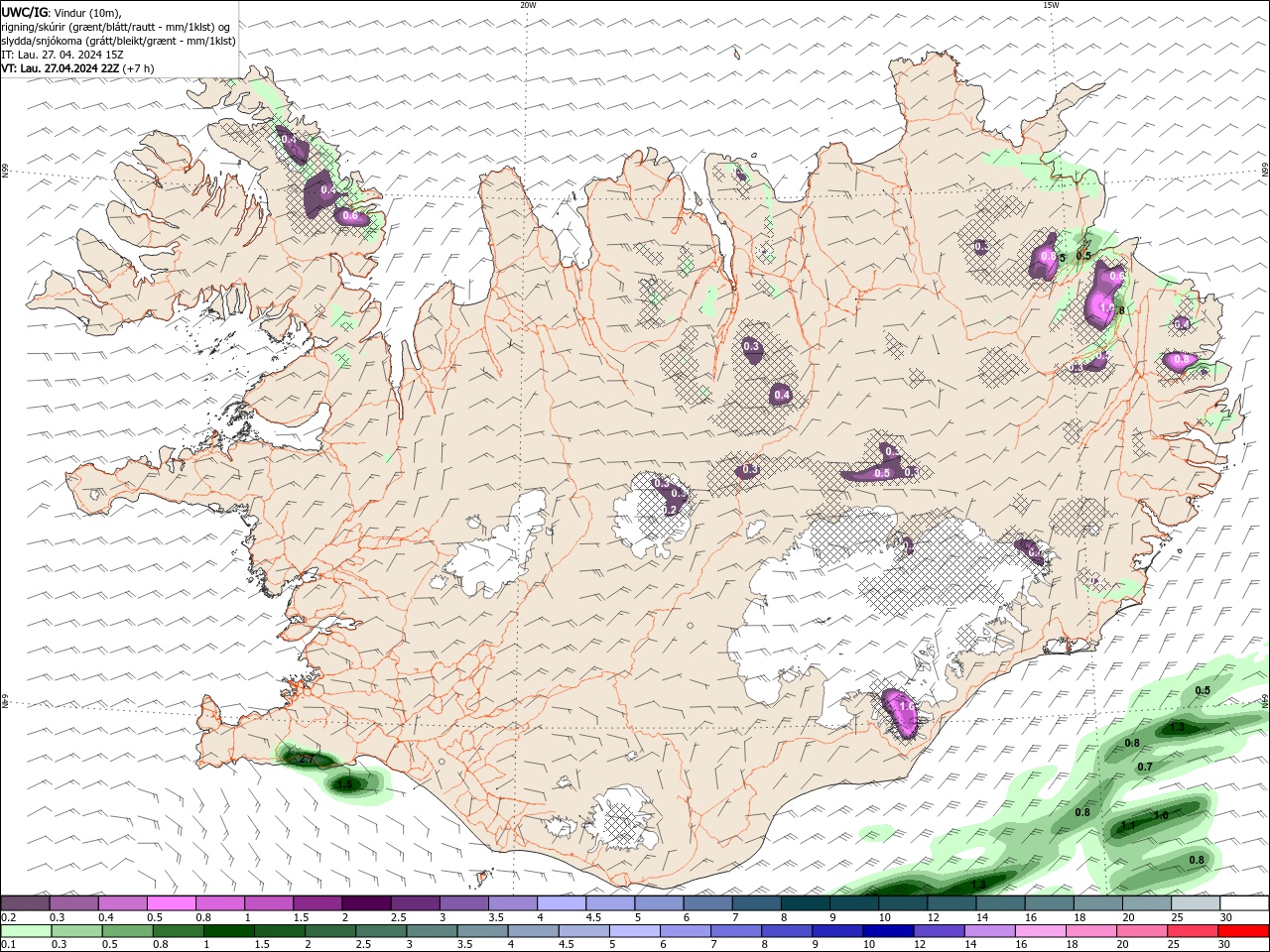This screenshot has width=1270, height=952.
Task: Click the lower legend dark green swatch between 1 and 1.5
Action: point(228,931)
